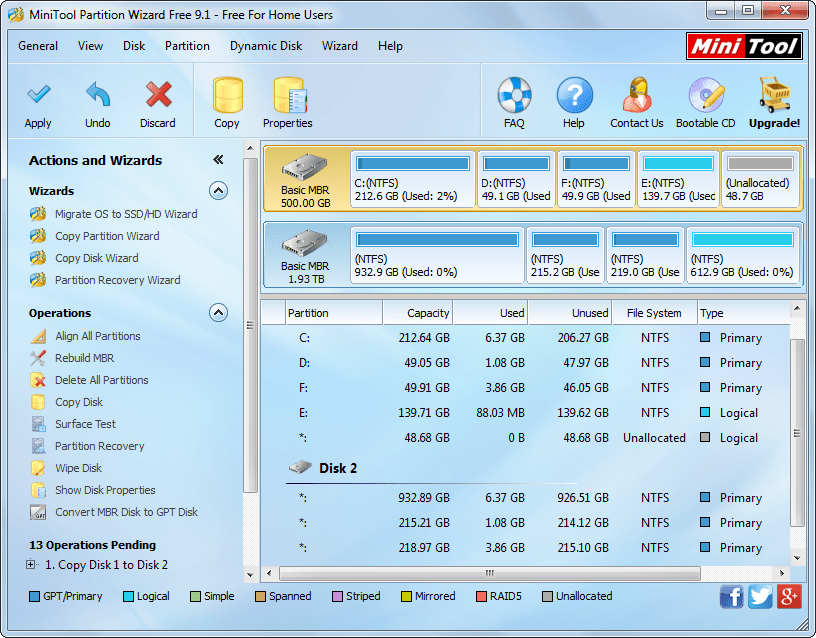
Task: Select the 500.00 GB Basic MBR disk icon
Action: pos(304,168)
